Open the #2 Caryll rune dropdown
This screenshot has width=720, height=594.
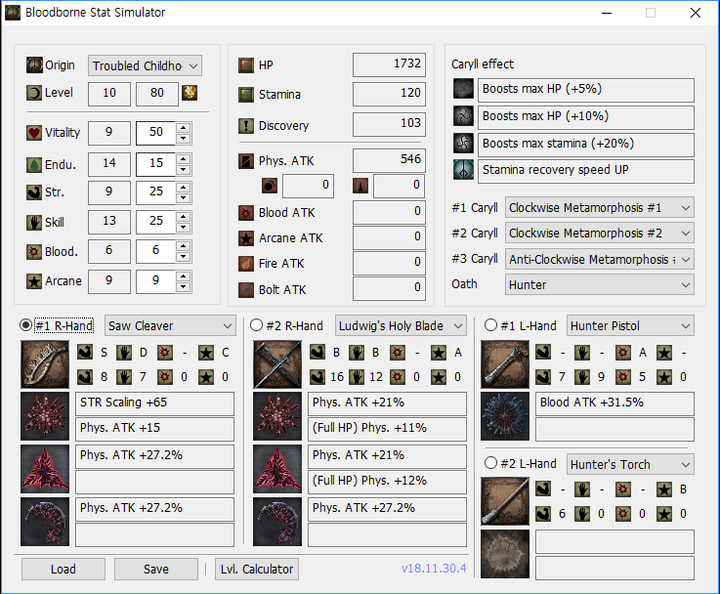tap(600, 233)
